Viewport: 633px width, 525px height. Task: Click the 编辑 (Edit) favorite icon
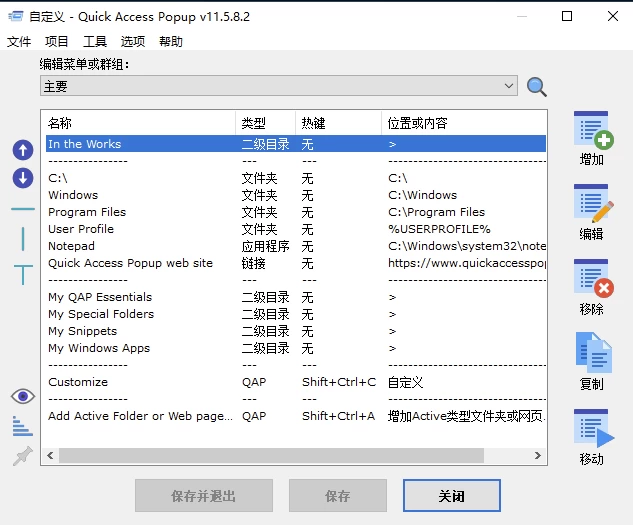click(x=593, y=205)
